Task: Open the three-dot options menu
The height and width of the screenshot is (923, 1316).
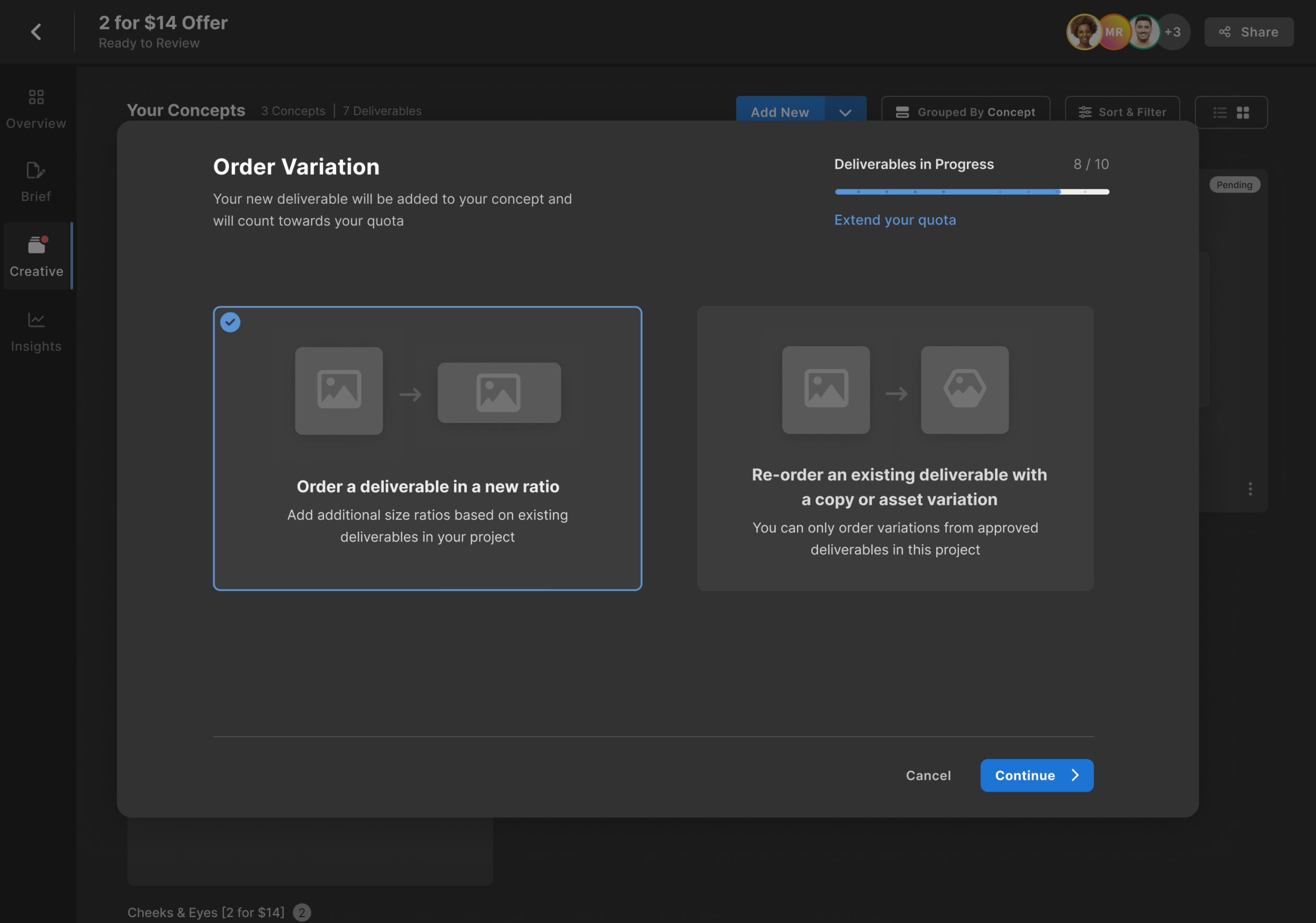Action: coord(1250,489)
